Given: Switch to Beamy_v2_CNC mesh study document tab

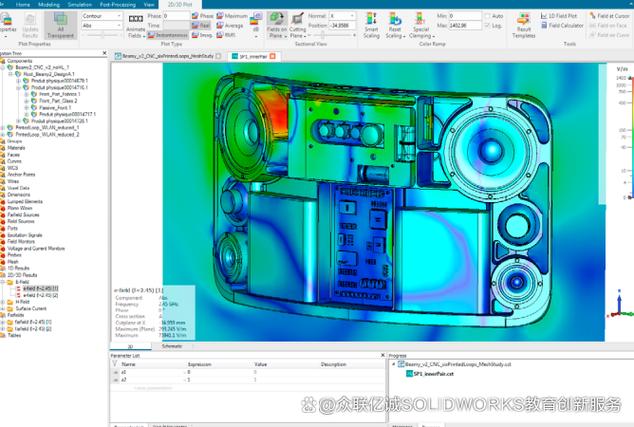Looking at the screenshot, I should tap(168, 56).
